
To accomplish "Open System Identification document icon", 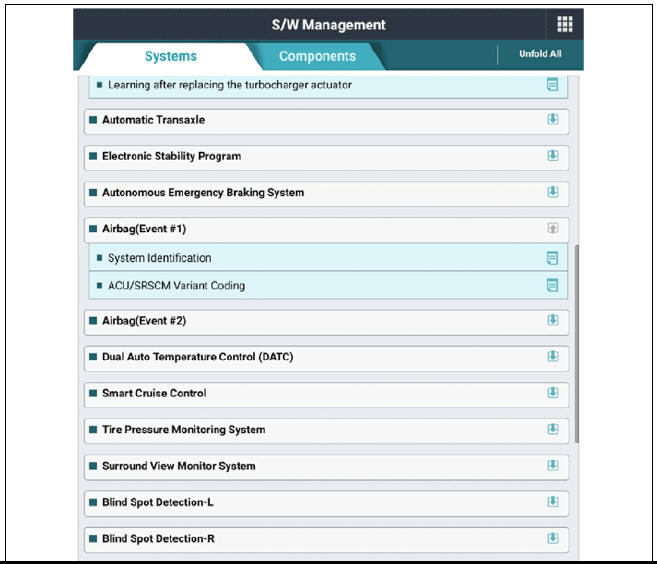I will [x=552, y=258].
